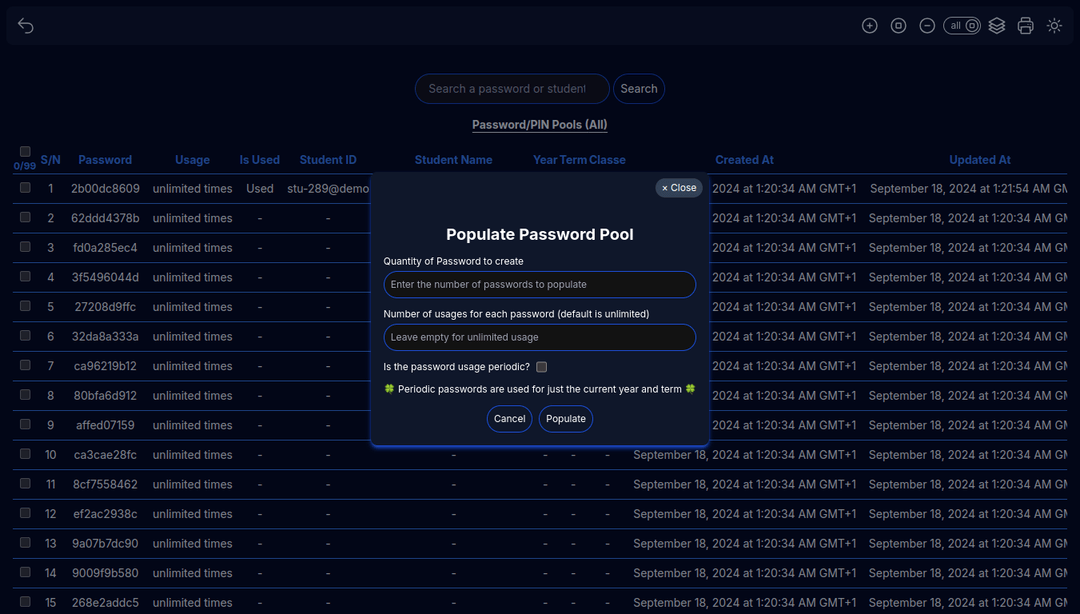Viewport: 1080px width, 614px height.
Task: Click the Search button
Action: pos(638,89)
